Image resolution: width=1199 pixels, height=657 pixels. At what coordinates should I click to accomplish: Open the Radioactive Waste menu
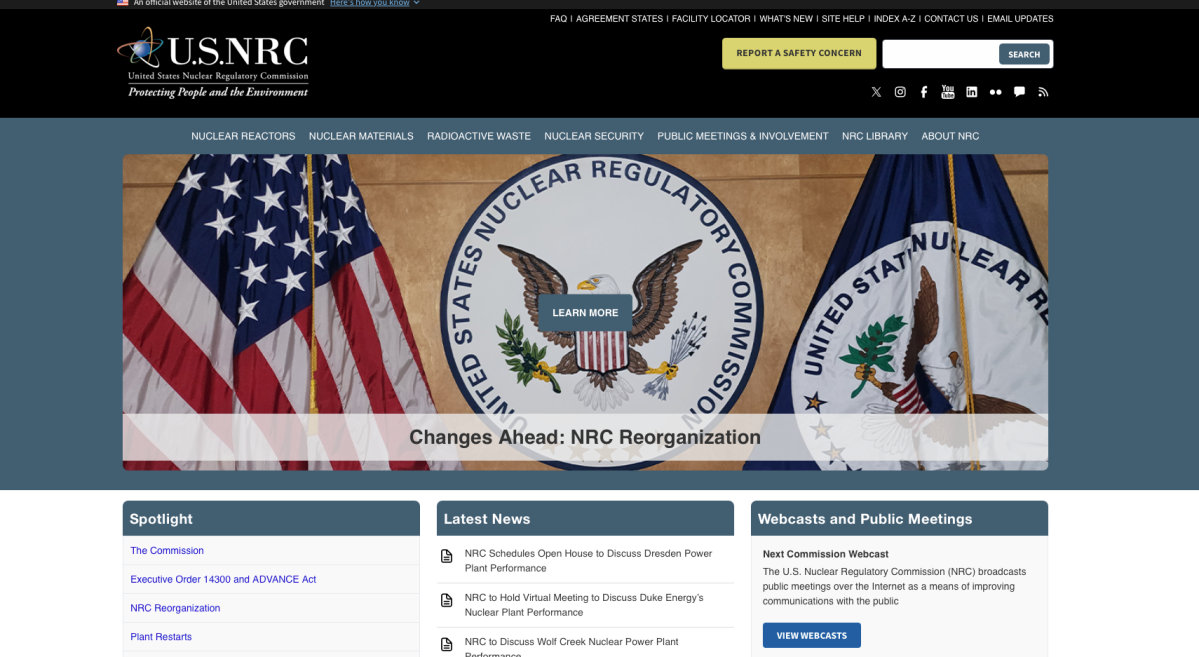pos(478,136)
